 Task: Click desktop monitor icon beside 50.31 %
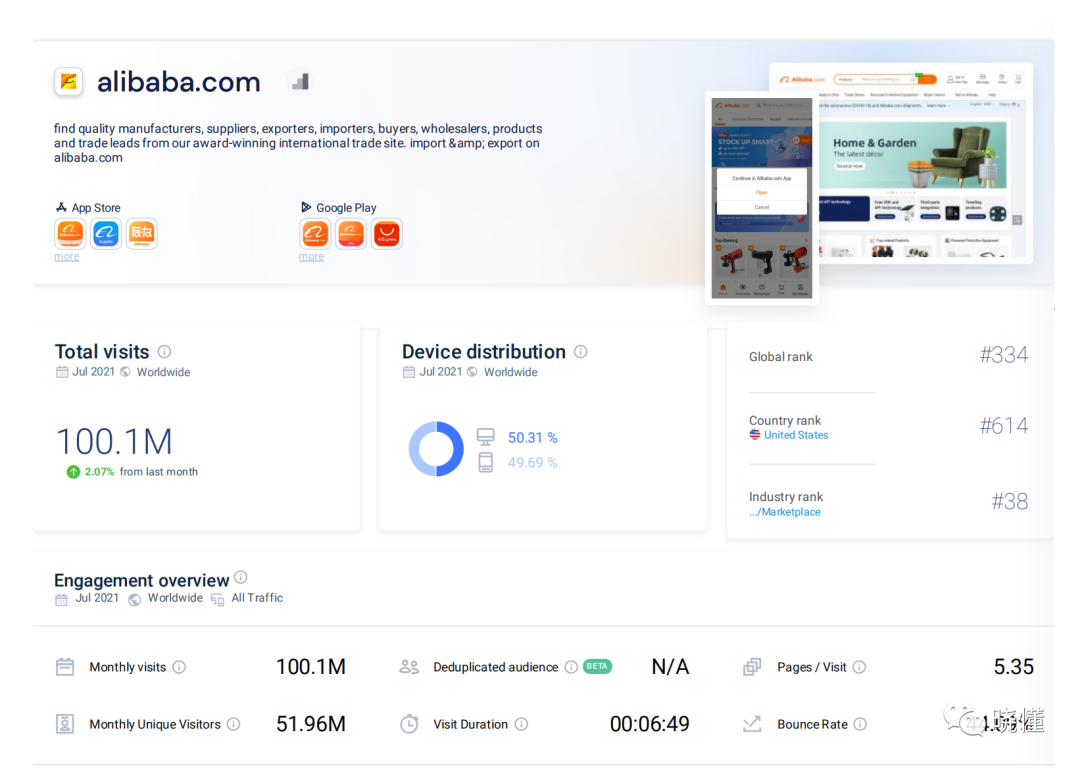(486, 437)
